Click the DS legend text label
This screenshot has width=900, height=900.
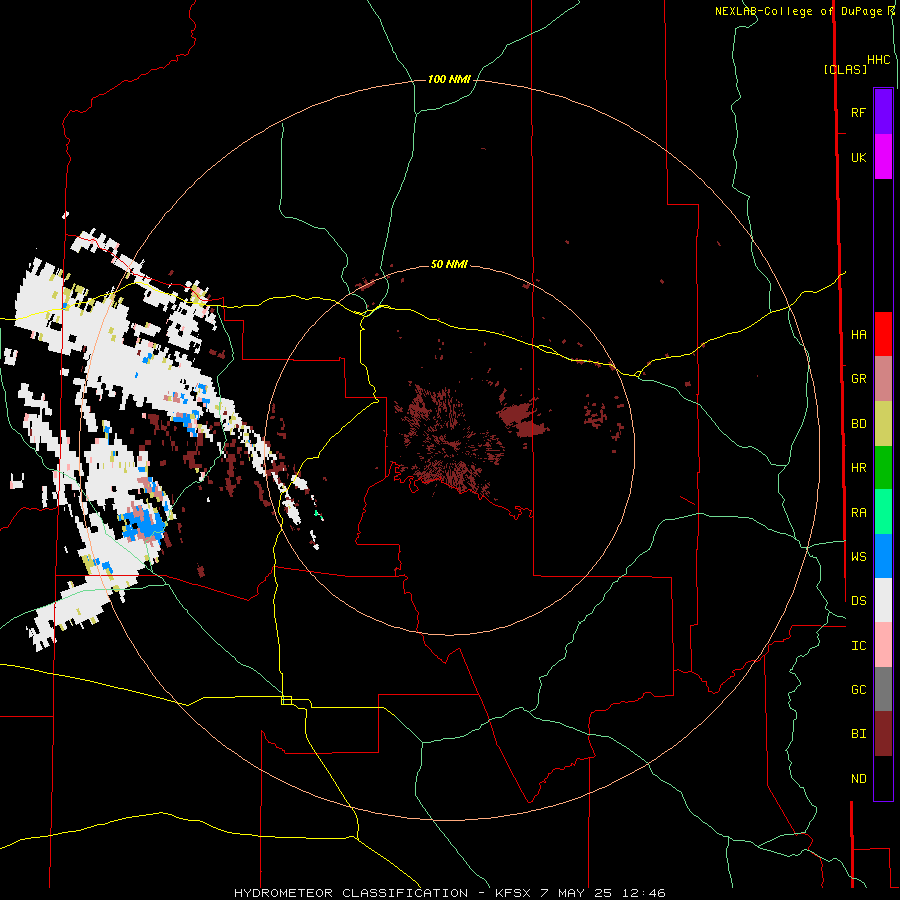[858, 601]
